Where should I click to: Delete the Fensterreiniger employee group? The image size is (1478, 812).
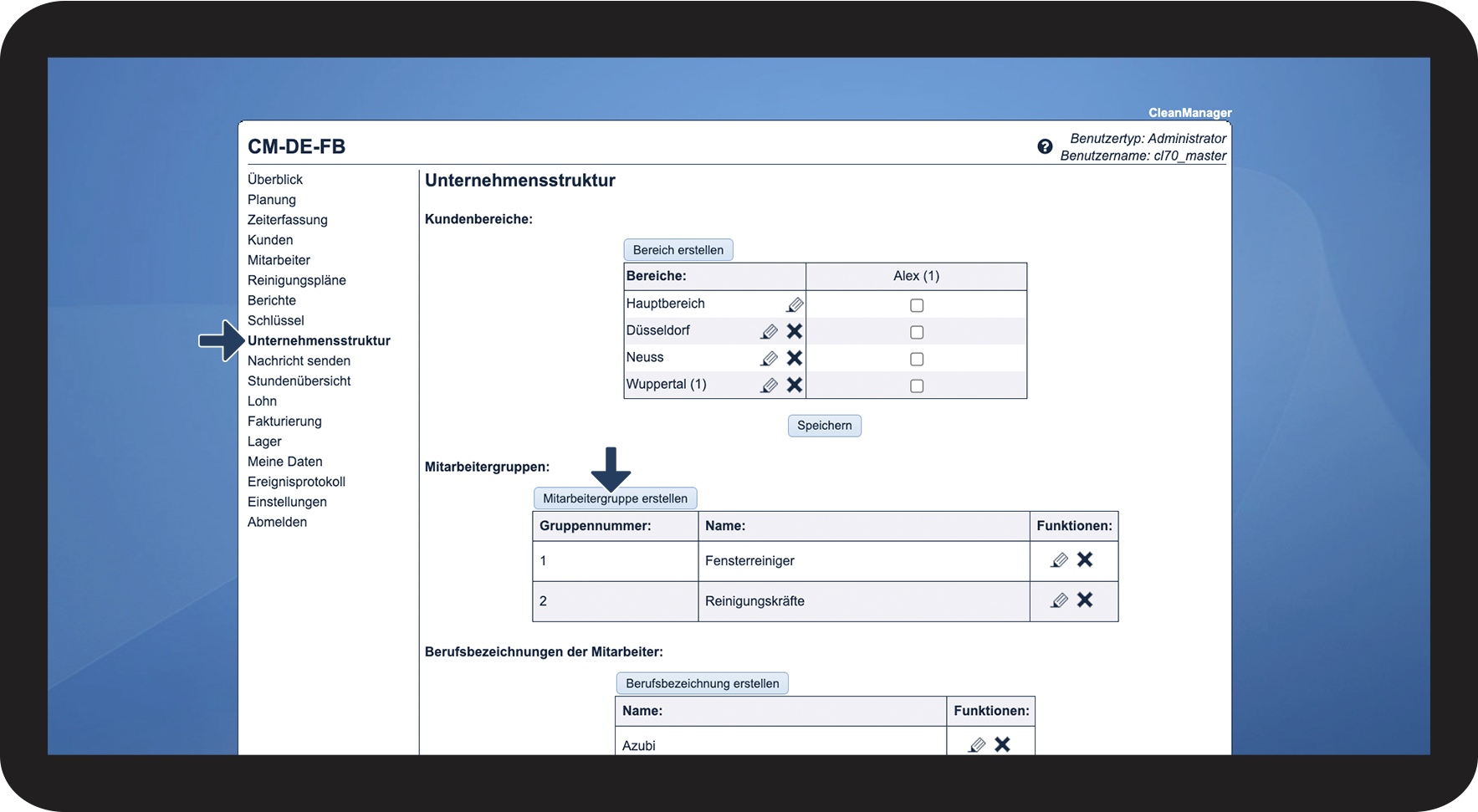pos(1085,559)
